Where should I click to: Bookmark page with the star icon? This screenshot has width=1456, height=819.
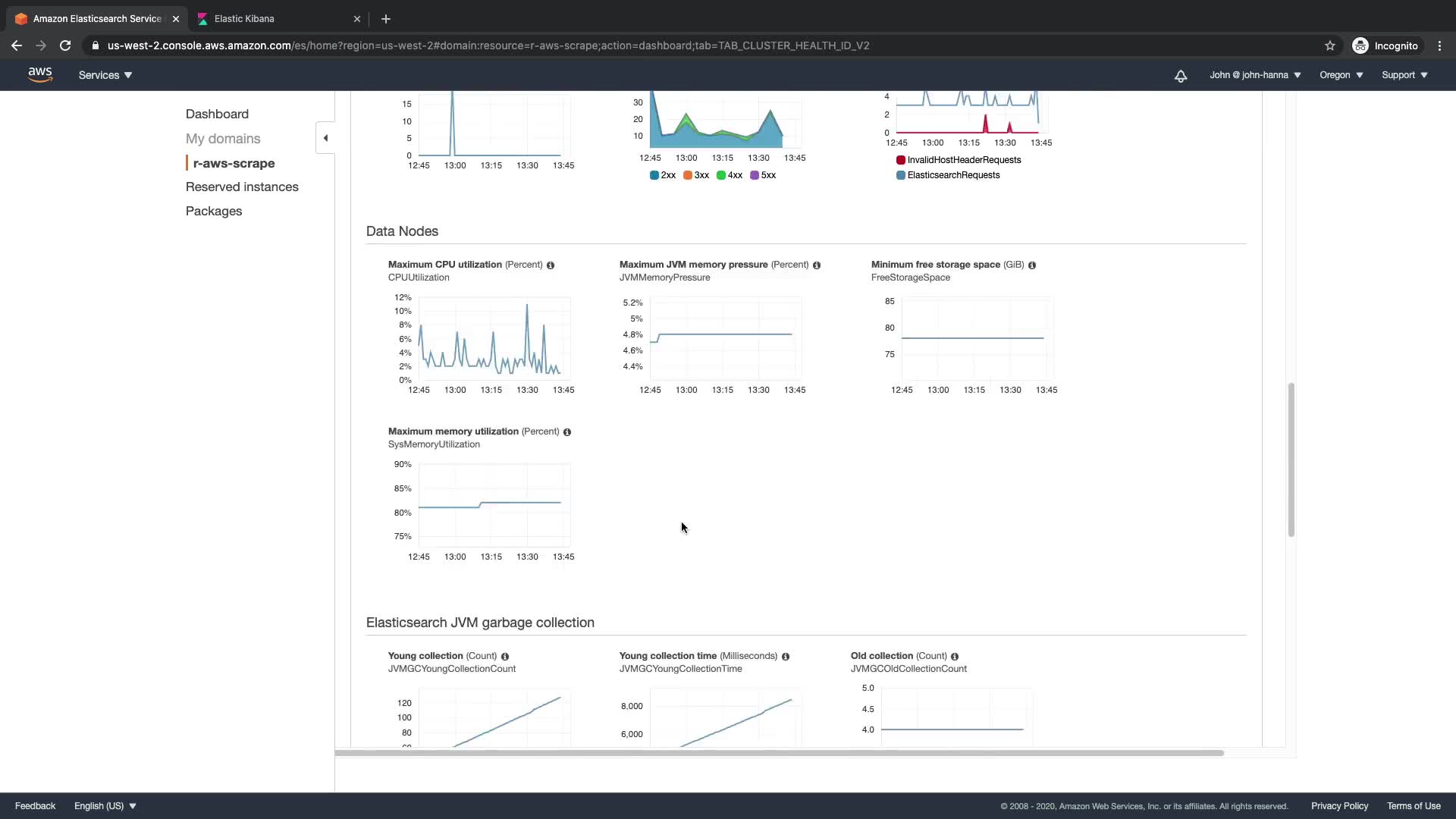click(1330, 45)
